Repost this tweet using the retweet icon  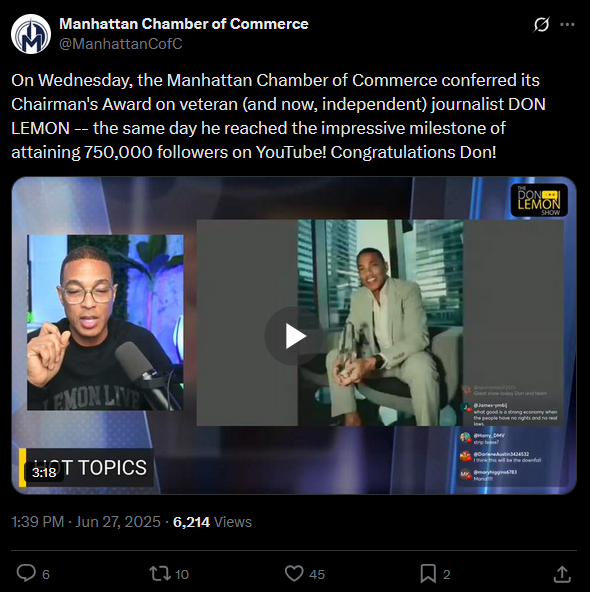tap(160, 573)
